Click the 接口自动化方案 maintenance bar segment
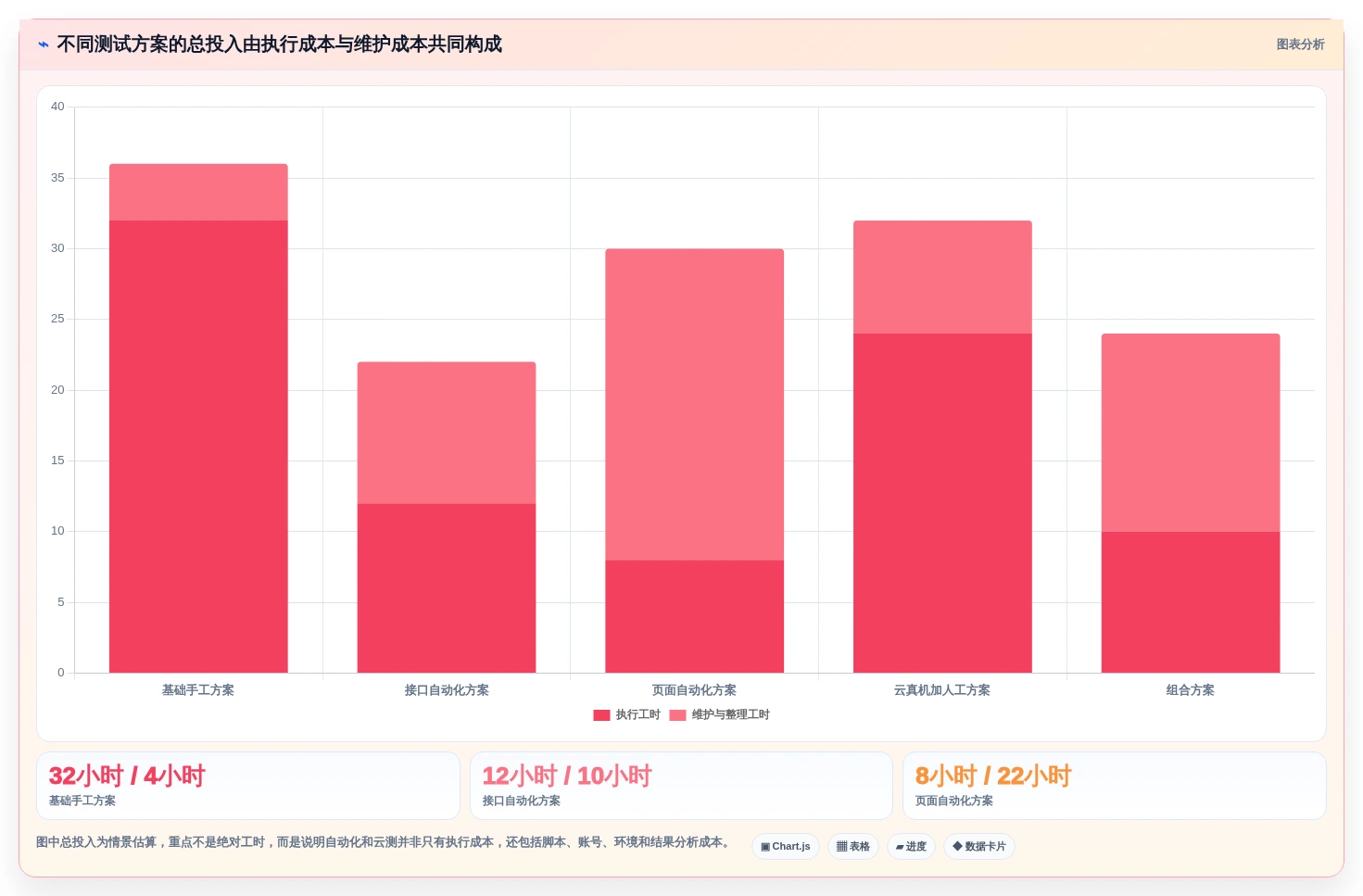The width and height of the screenshot is (1363, 896). click(447, 433)
